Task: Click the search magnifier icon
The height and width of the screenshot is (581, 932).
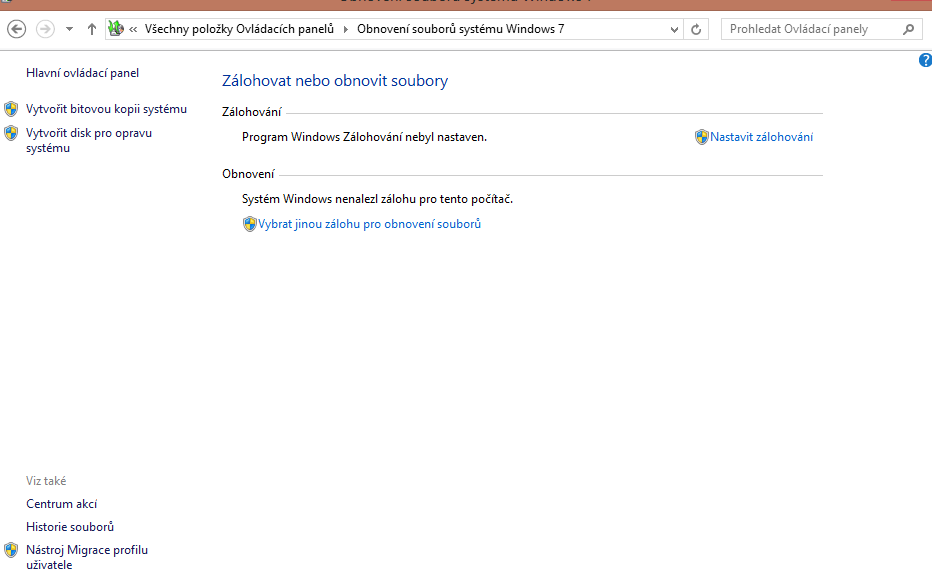Action: [908, 29]
